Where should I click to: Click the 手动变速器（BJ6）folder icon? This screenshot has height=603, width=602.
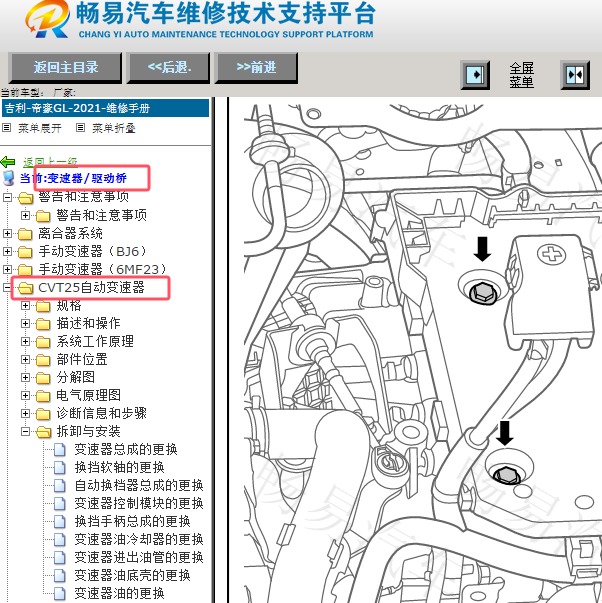[25, 252]
